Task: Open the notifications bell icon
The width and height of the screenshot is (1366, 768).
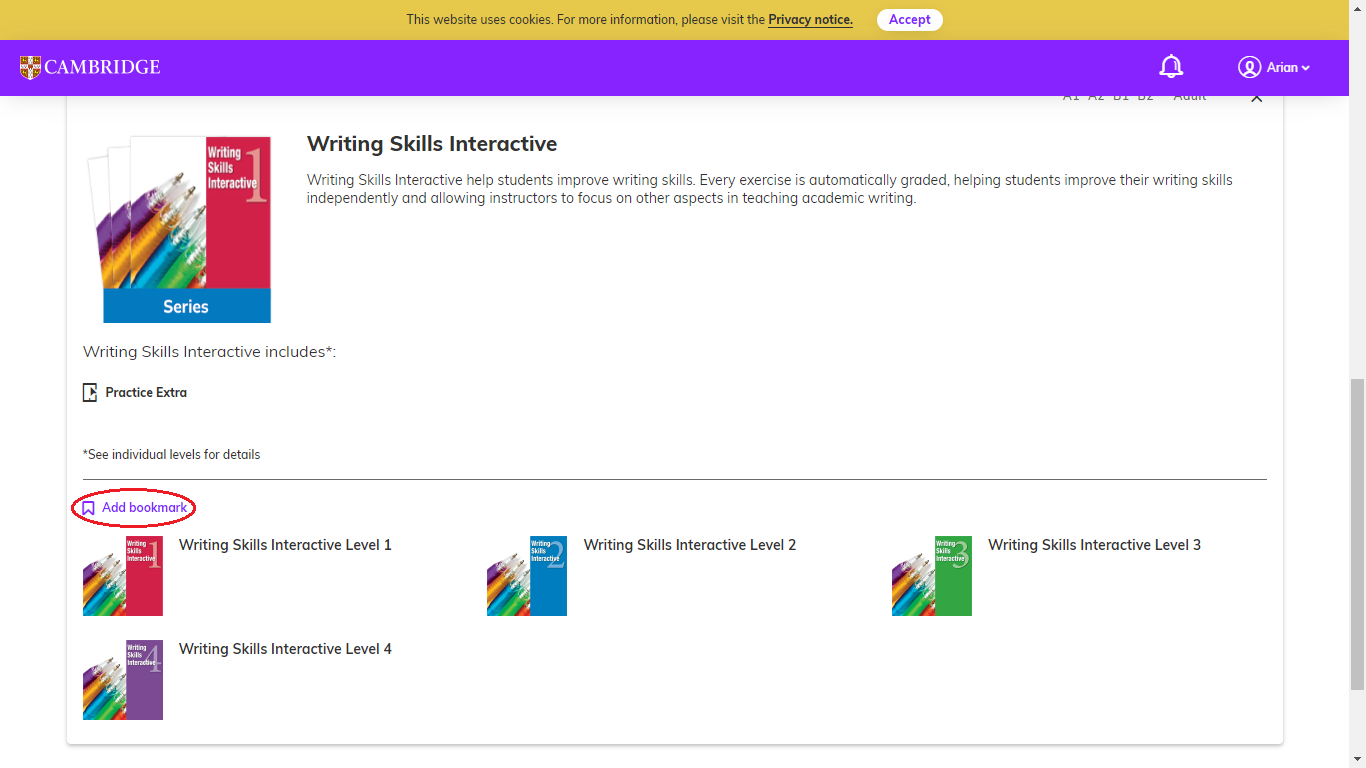Action: [1171, 67]
